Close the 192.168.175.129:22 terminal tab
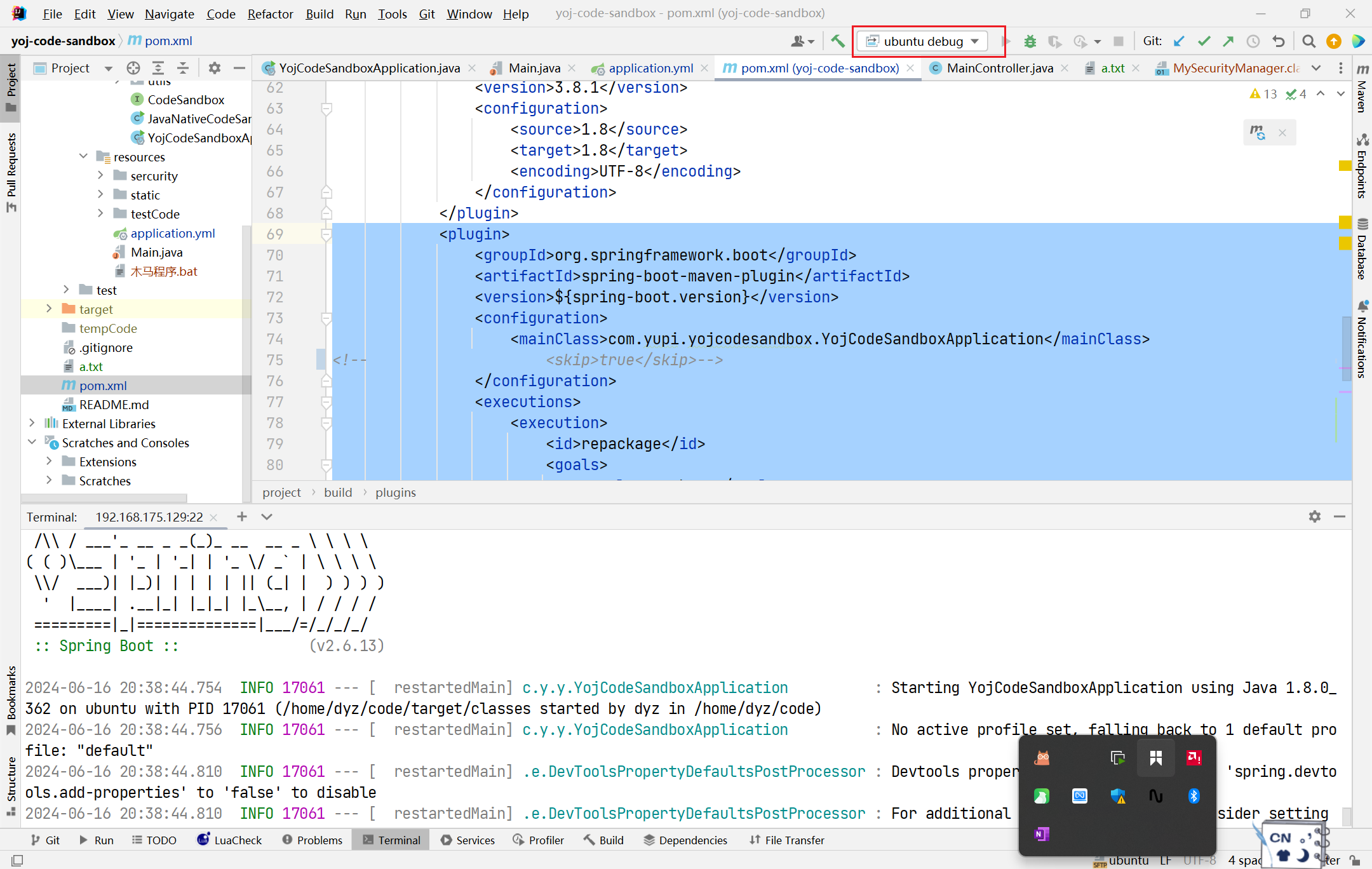Screen dimensions: 1372x869 click(x=213, y=517)
